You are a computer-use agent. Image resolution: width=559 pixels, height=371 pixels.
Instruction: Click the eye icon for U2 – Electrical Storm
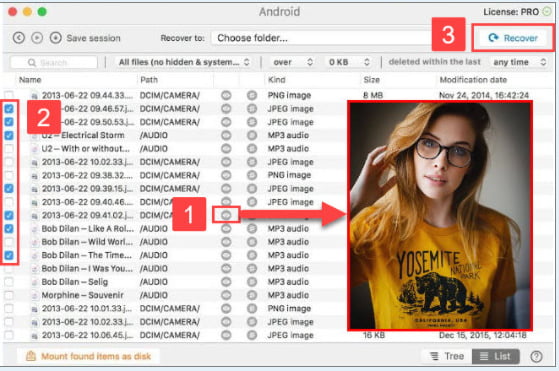(226, 135)
